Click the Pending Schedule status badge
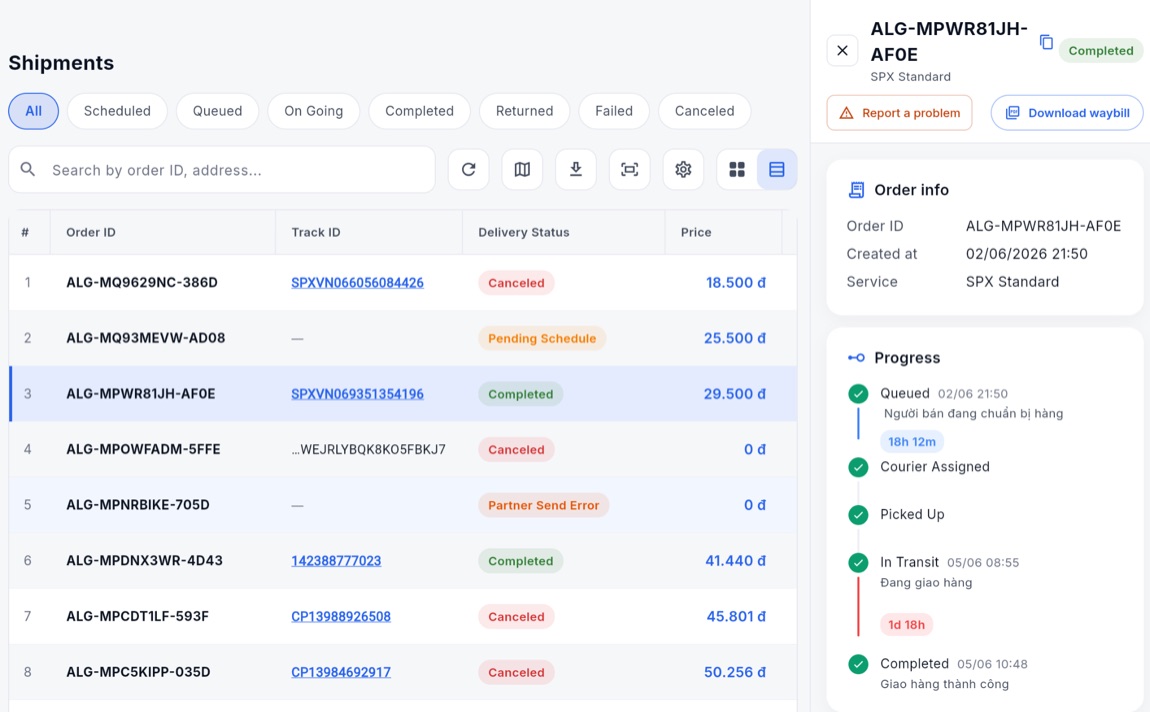 click(542, 339)
